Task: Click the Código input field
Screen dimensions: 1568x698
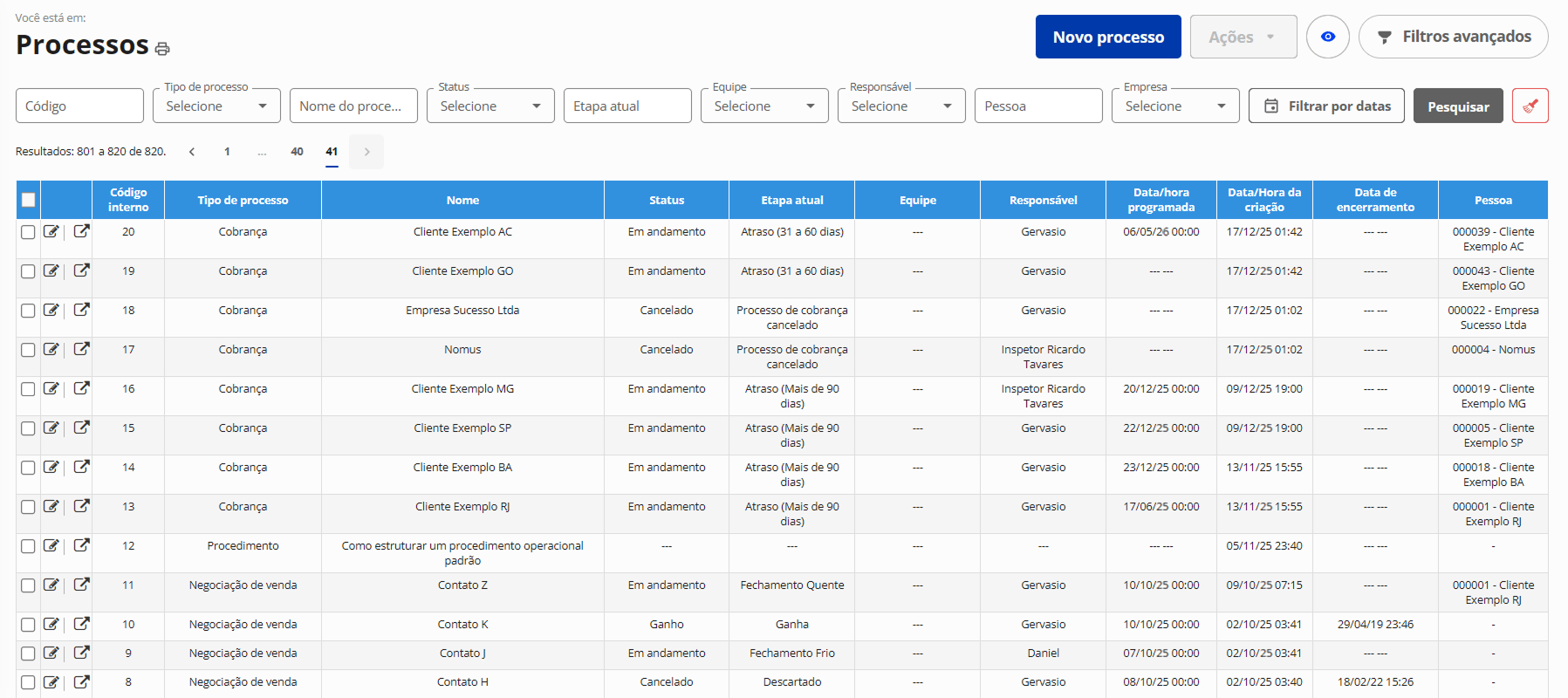Action: click(x=79, y=106)
